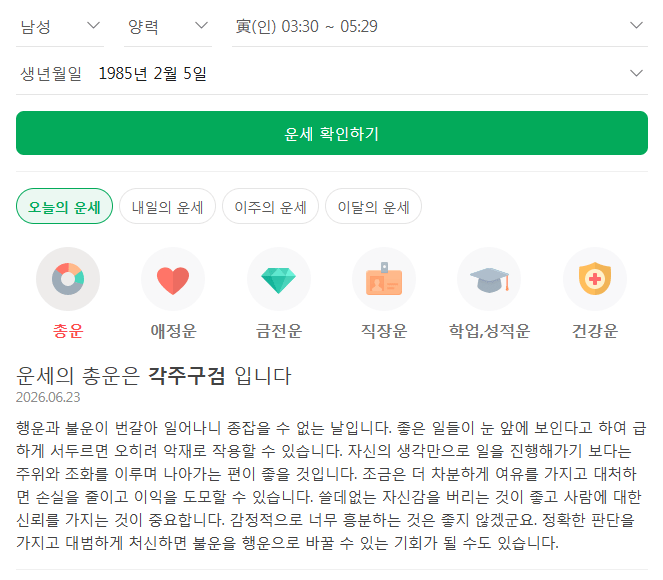Click the green 운세 확인하기 button

tap(332, 133)
